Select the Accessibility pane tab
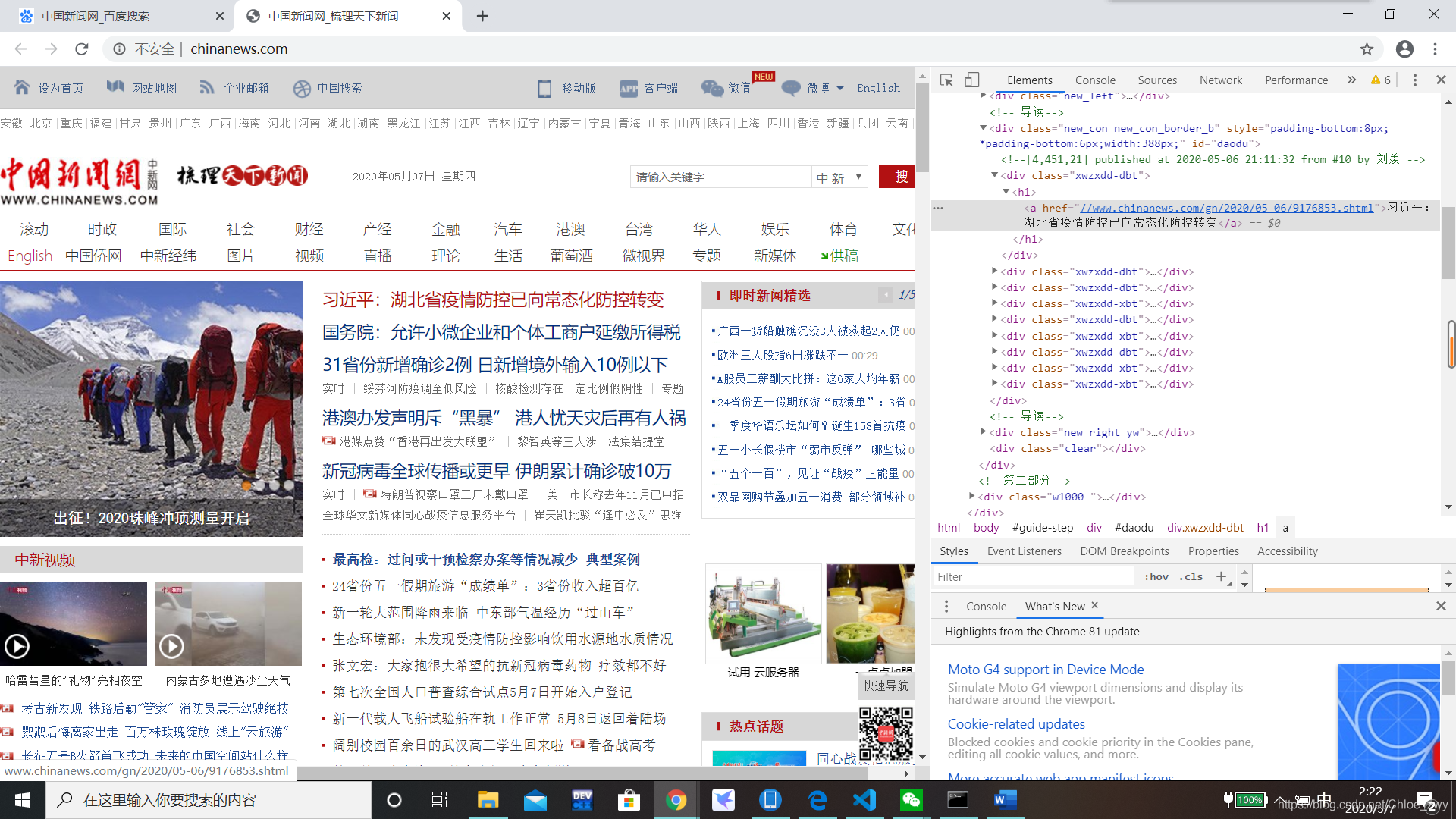The height and width of the screenshot is (819, 1456). [1287, 551]
